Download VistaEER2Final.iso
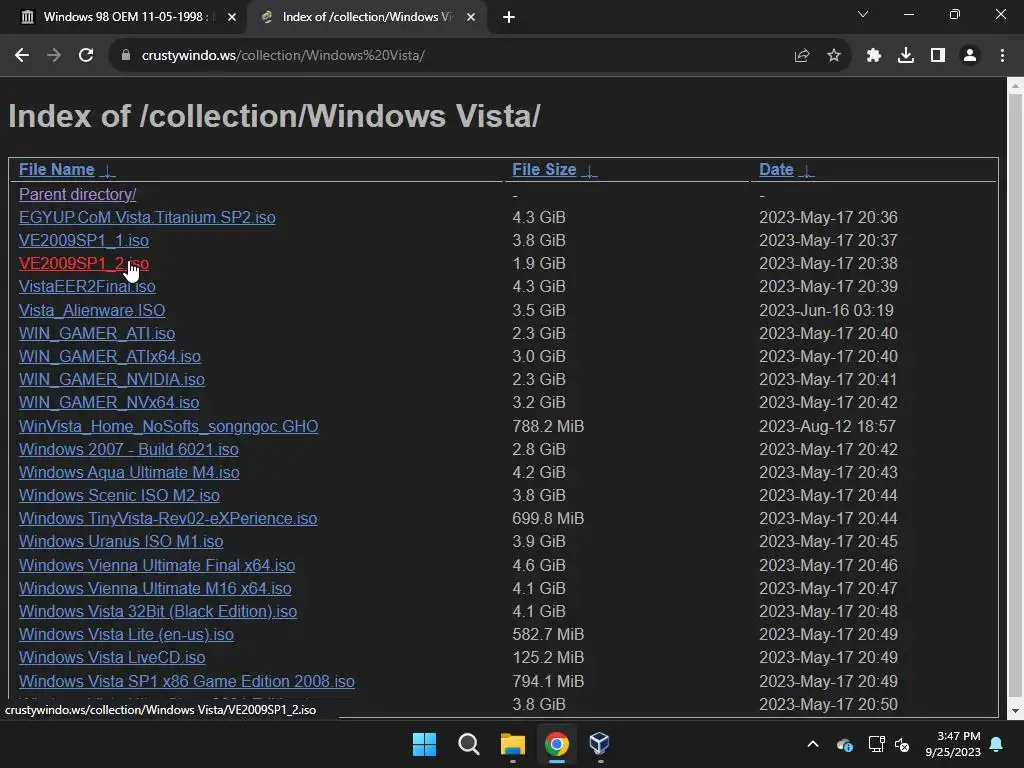 click(87, 287)
